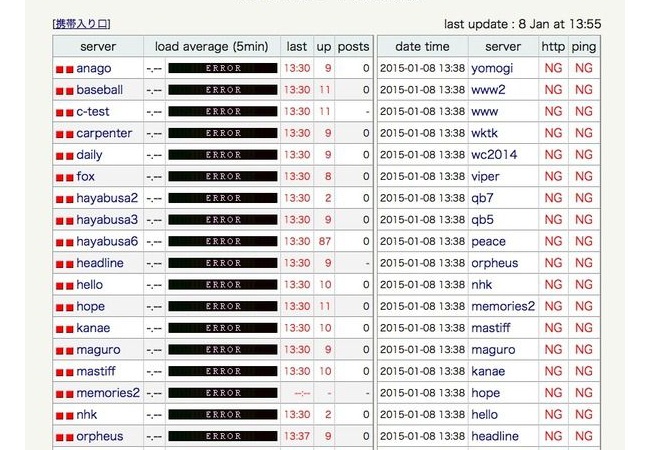Open the carpenter server link in the left table
The image size is (650, 450).
pyautogui.click(x=104, y=133)
